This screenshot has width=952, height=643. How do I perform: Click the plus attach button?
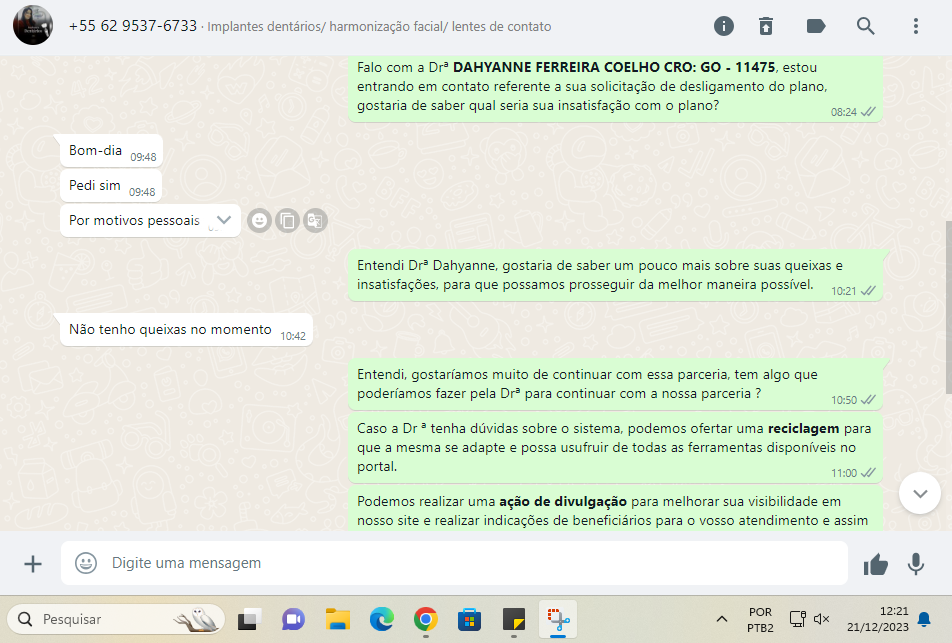pos(33,564)
